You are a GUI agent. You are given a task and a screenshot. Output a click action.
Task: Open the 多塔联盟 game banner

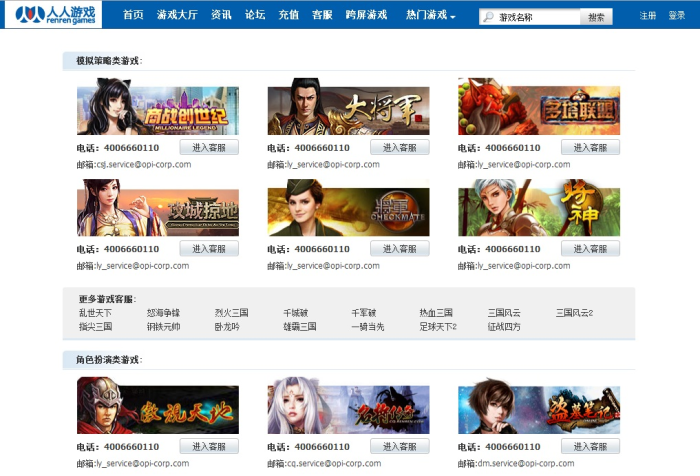point(539,106)
